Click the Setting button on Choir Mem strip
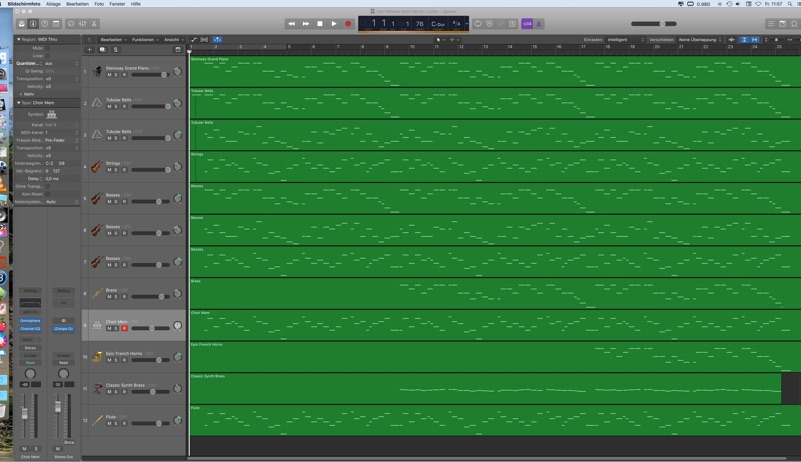Screen dimensions: 801x462 30,290
